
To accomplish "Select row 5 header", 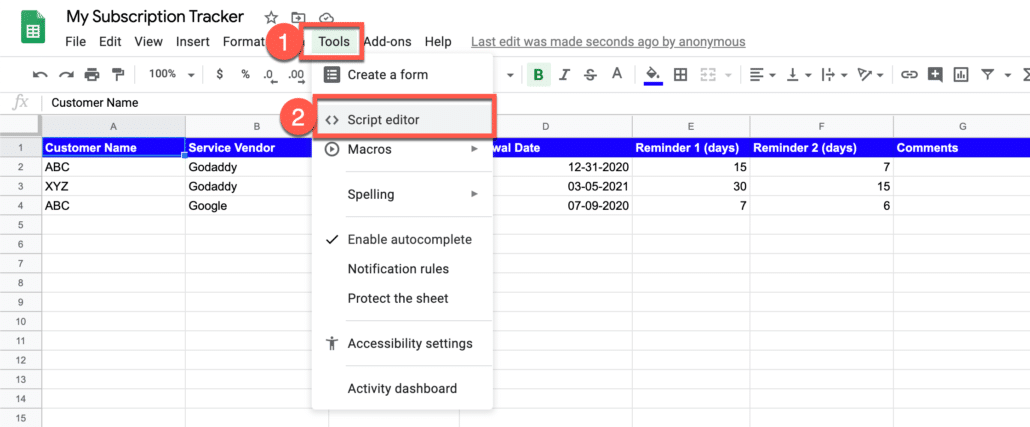I will (21, 225).
